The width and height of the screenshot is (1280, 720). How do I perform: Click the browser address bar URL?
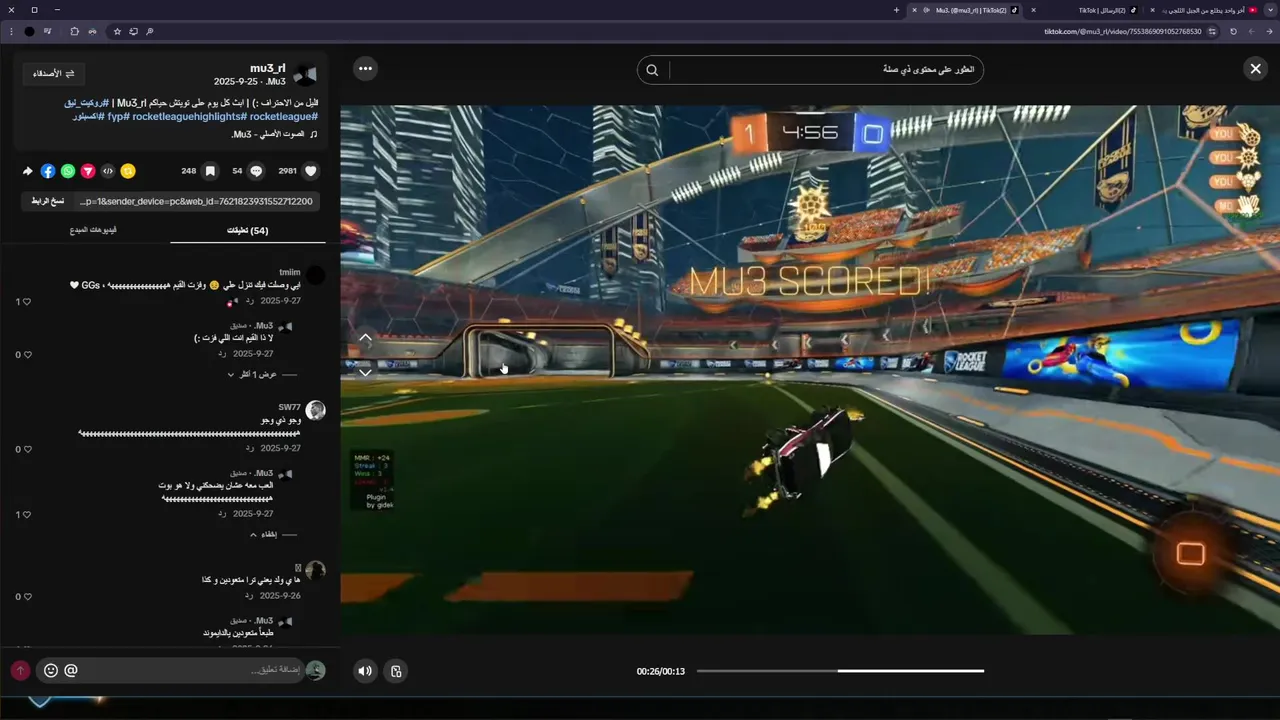point(1122,31)
